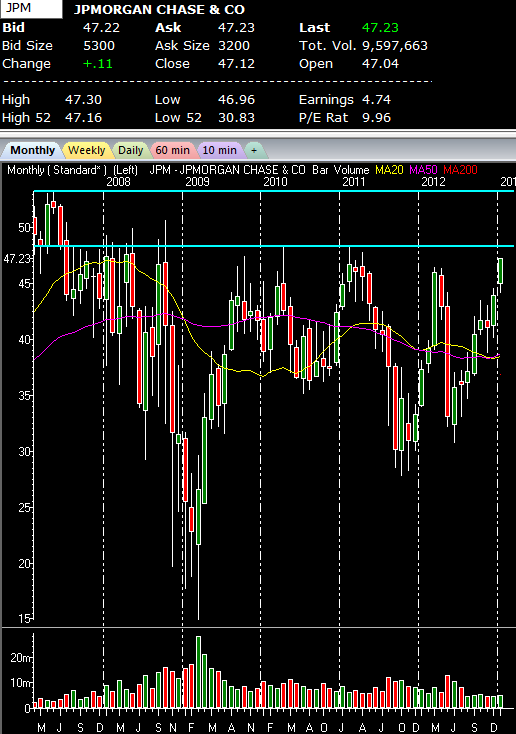Click the Ask value 47.23
Screen dimensions: 516x734
point(236,28)
